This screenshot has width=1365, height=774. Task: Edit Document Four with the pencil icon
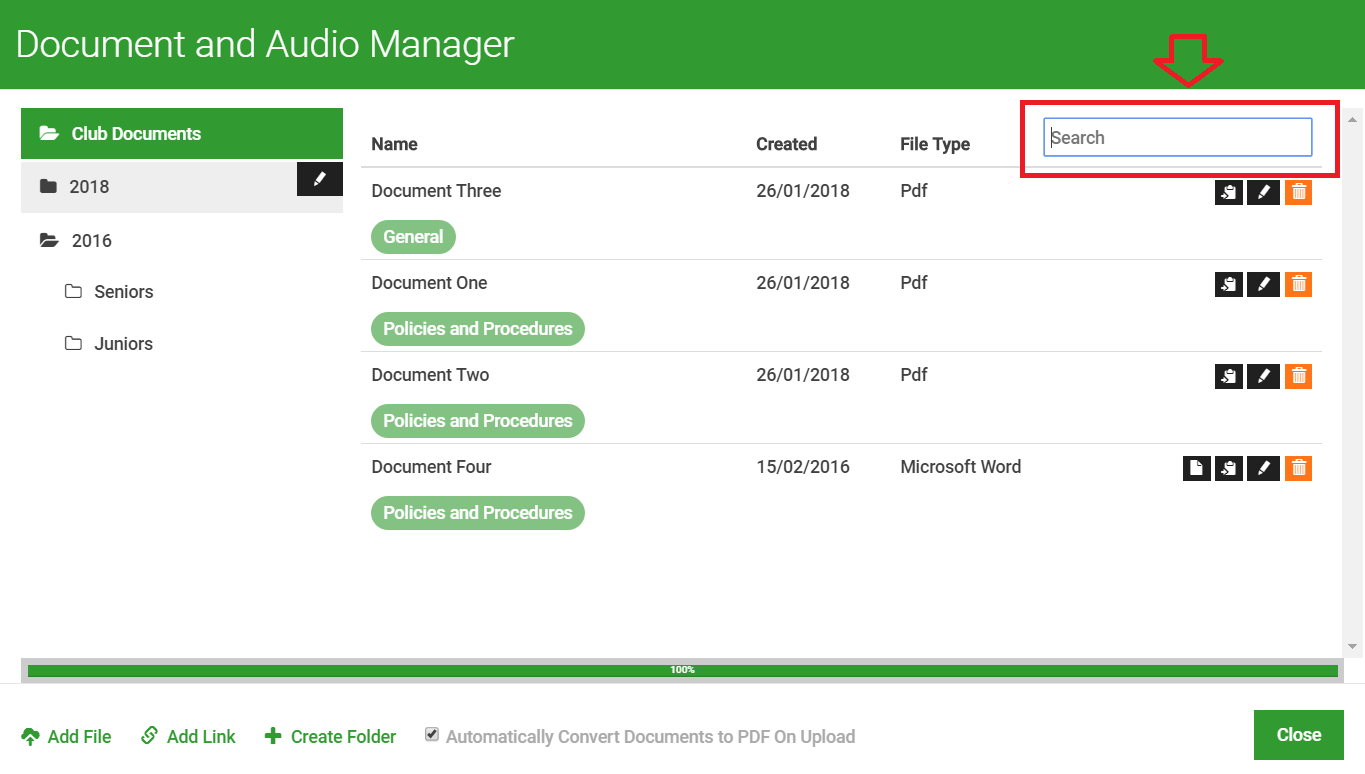[x=1264, y=468]
